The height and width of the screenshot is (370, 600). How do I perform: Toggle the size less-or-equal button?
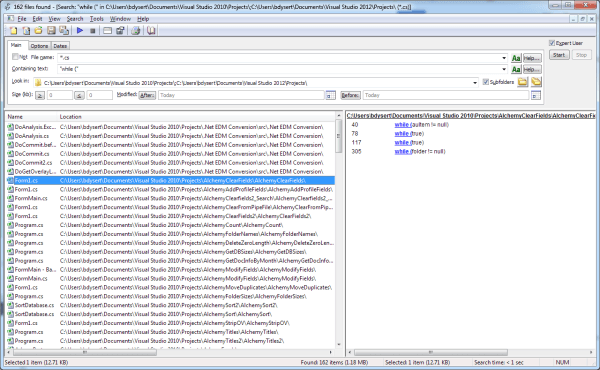coord(79,95)
